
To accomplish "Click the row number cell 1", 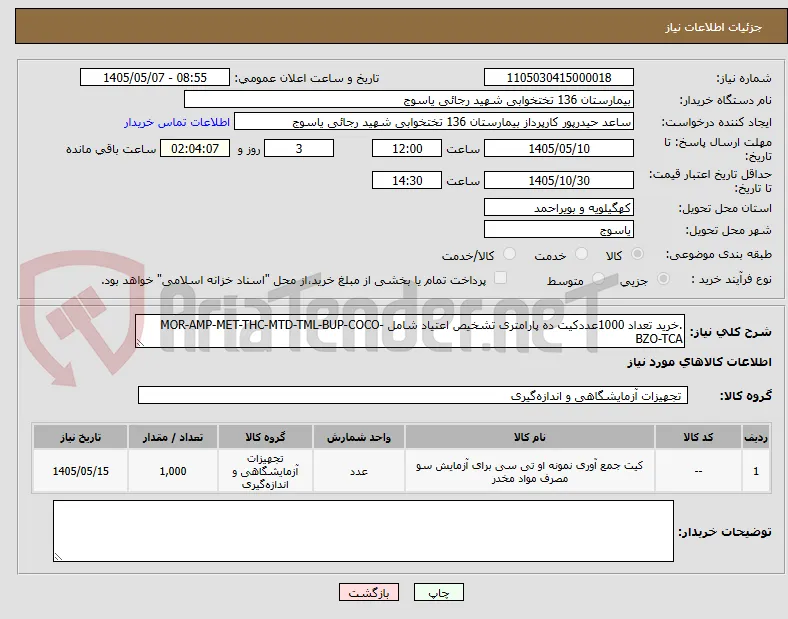I will 756,471.
